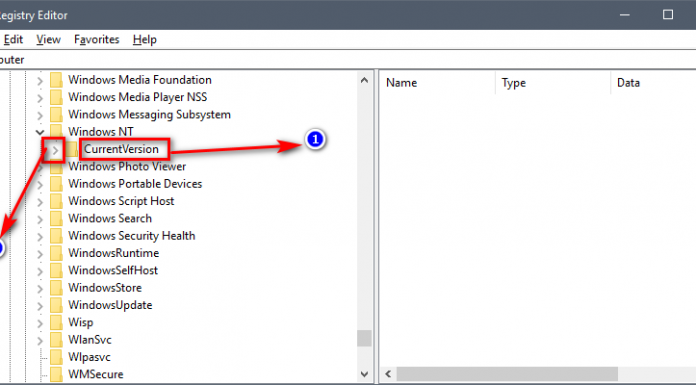This screenshot has height=385, width=696.
Task: Click the tree scrollbar up arrow
Action: point(364,80)
